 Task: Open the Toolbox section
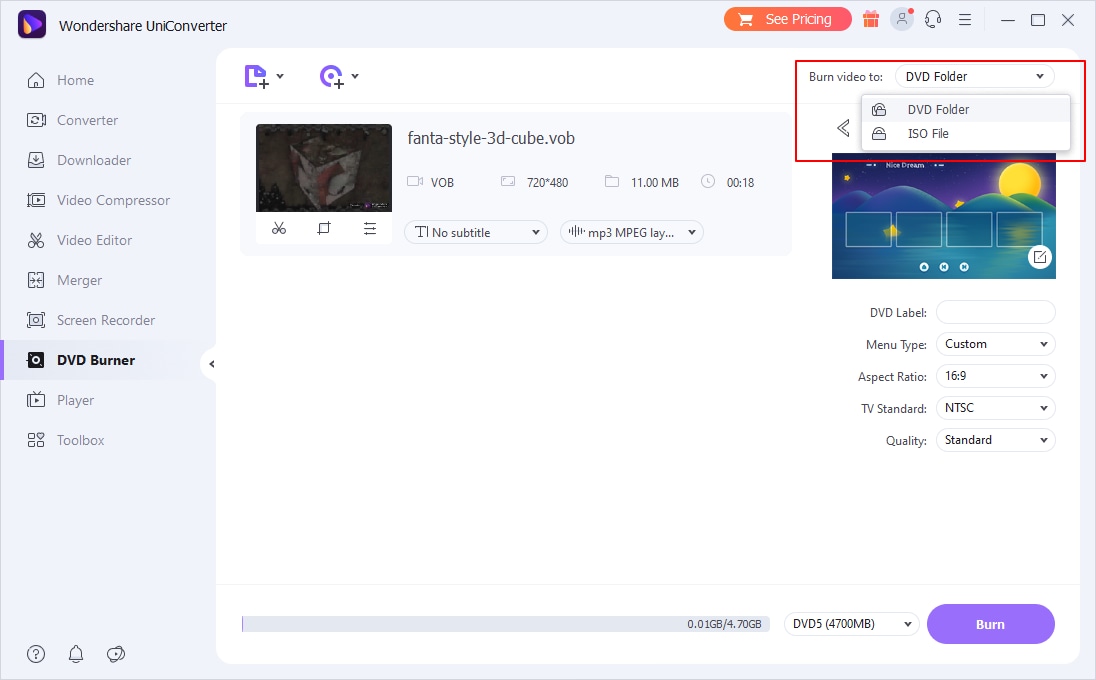(x=80, y=440)
